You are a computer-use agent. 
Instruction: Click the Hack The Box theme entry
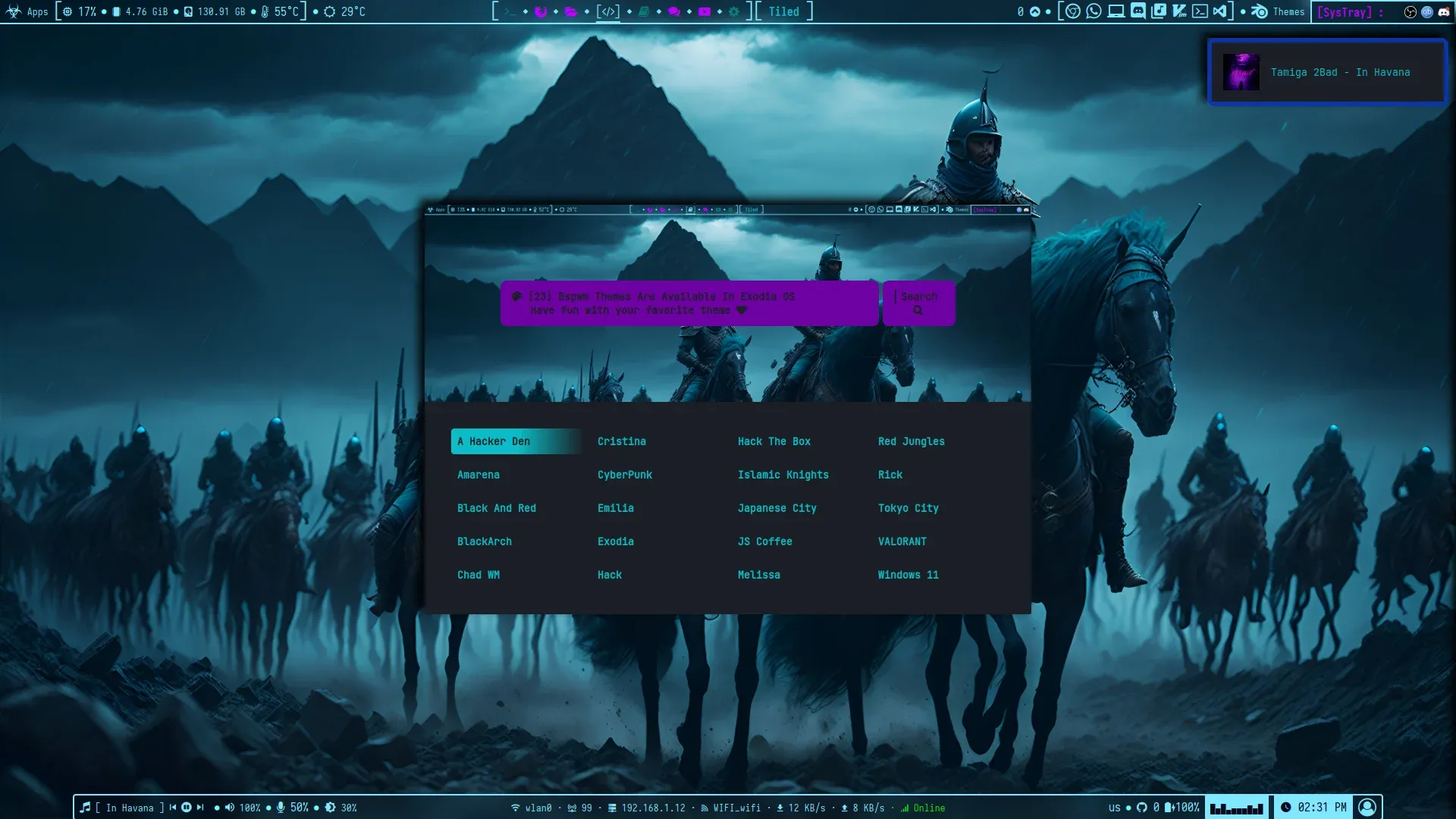click(774, 440)
